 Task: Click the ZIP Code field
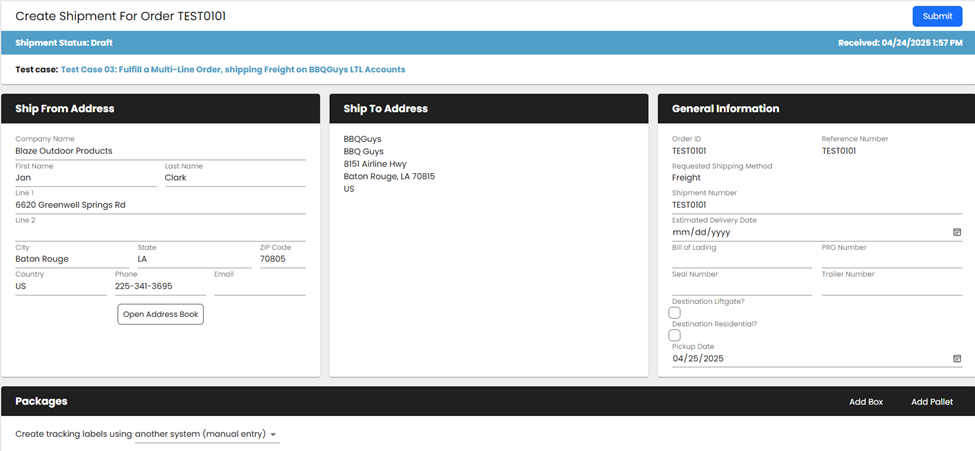tap(282, 259)
